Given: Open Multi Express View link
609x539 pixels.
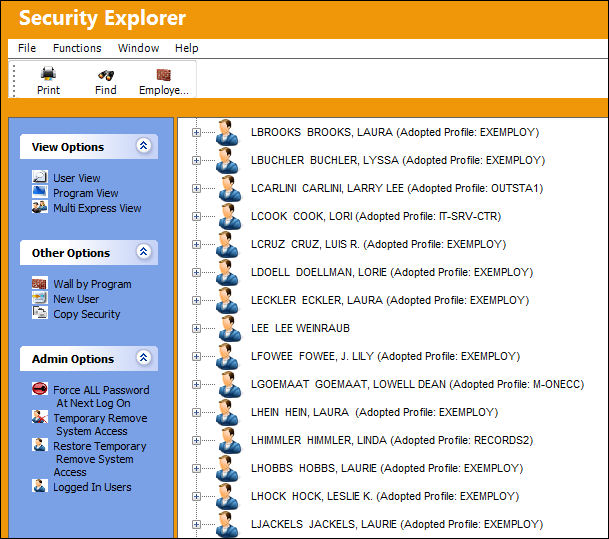Looking at the screenshot, I should click(97, 208).
